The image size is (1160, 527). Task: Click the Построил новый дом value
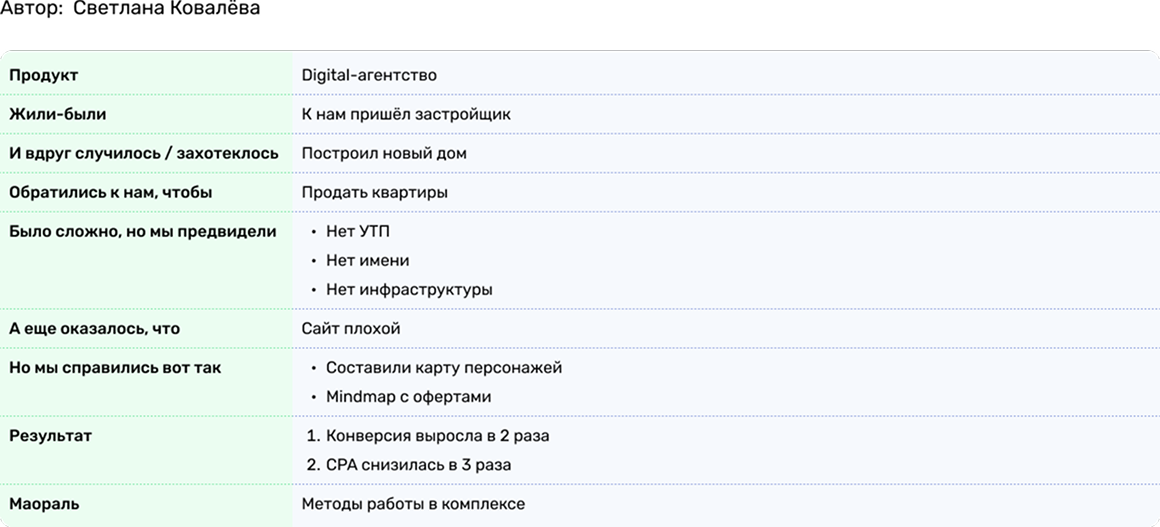click(x=384, y=153)
